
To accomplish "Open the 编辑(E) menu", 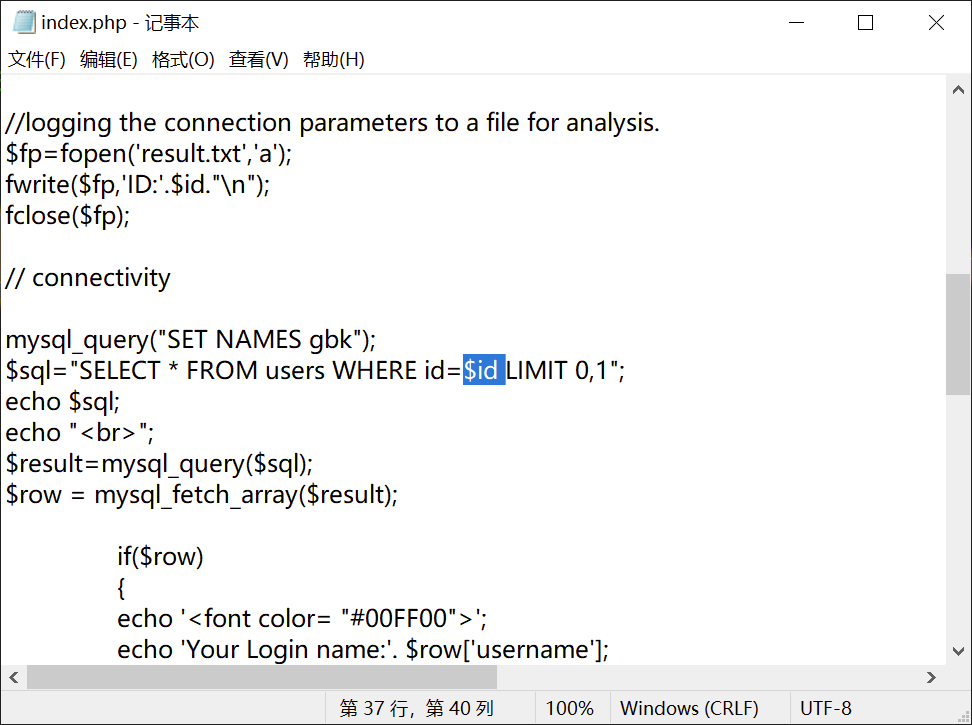I will pos(108,59).
